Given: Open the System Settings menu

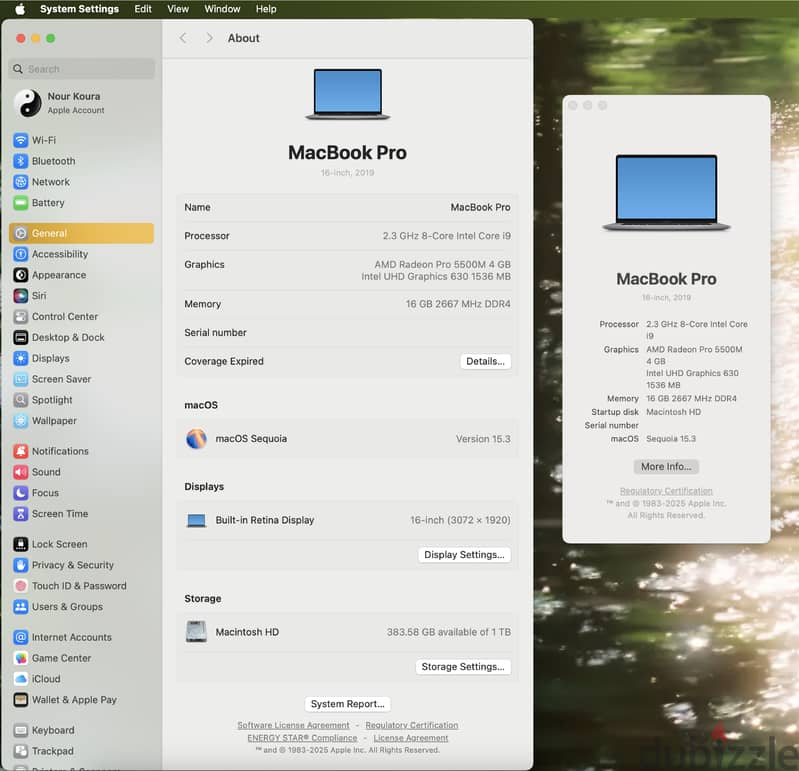Looking at the screenshot, I should 79,9.
